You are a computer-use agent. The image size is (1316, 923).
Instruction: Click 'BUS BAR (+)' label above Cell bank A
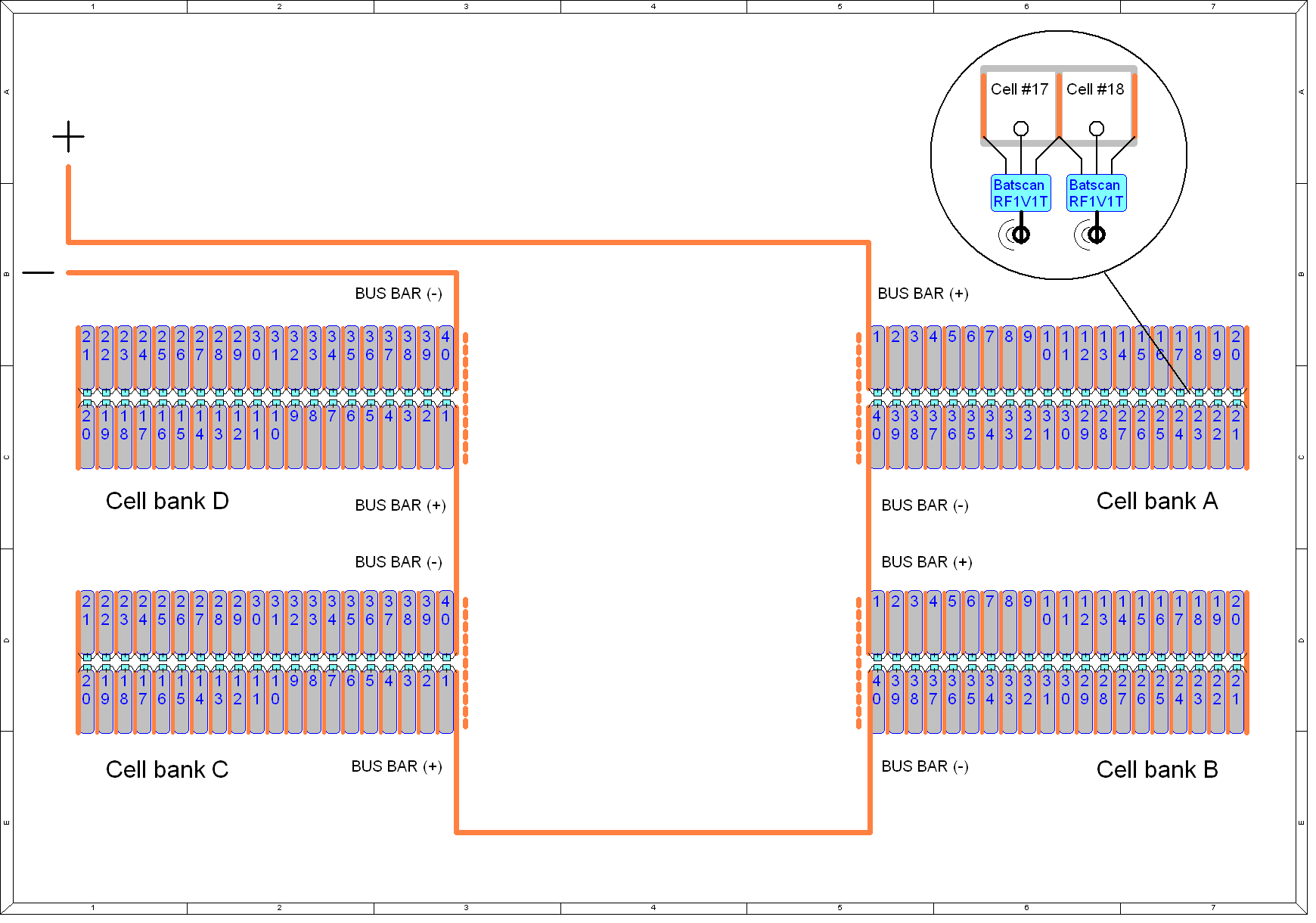click(x=923, y=294)
